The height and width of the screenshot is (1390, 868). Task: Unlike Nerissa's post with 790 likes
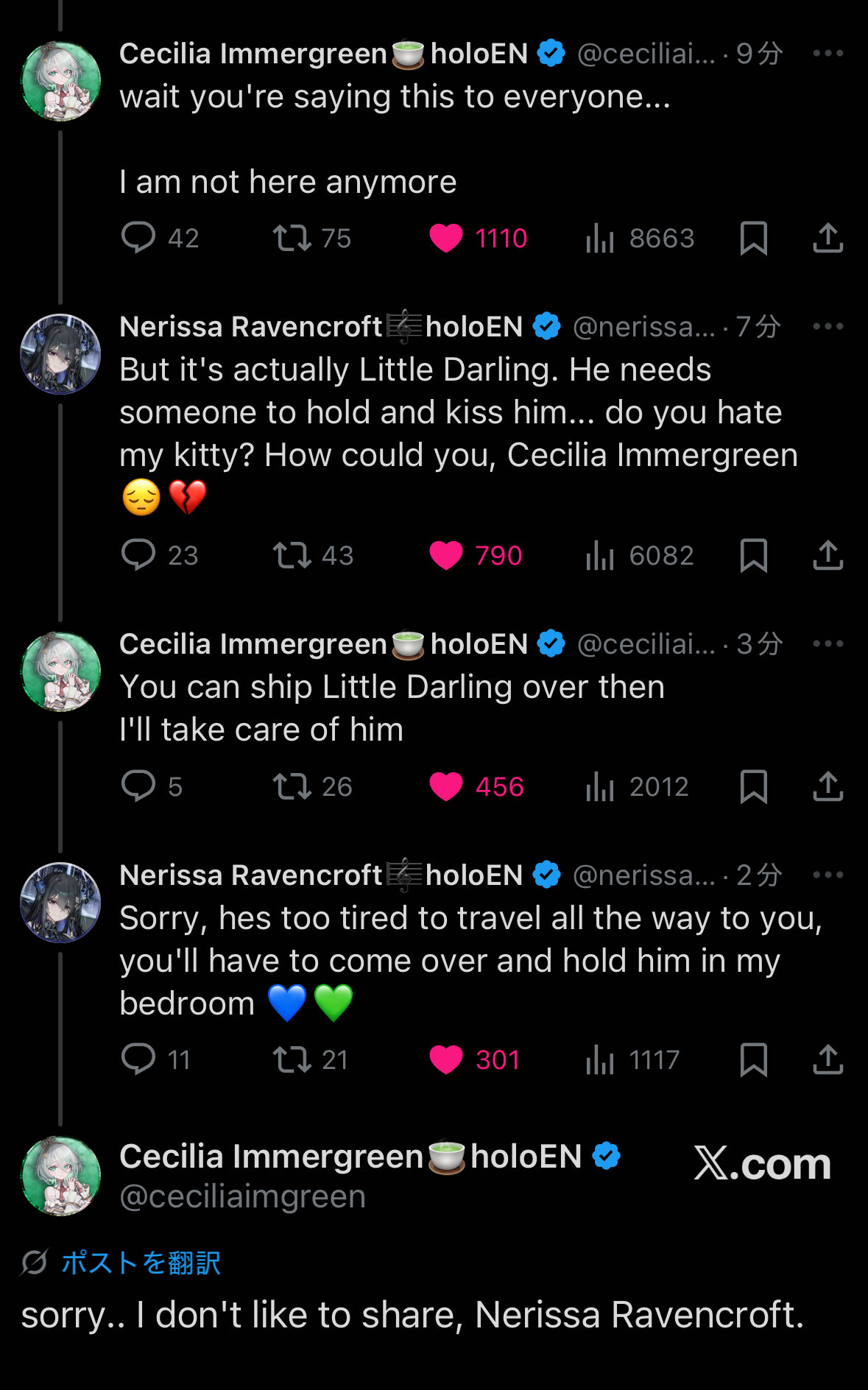[446, 555]
